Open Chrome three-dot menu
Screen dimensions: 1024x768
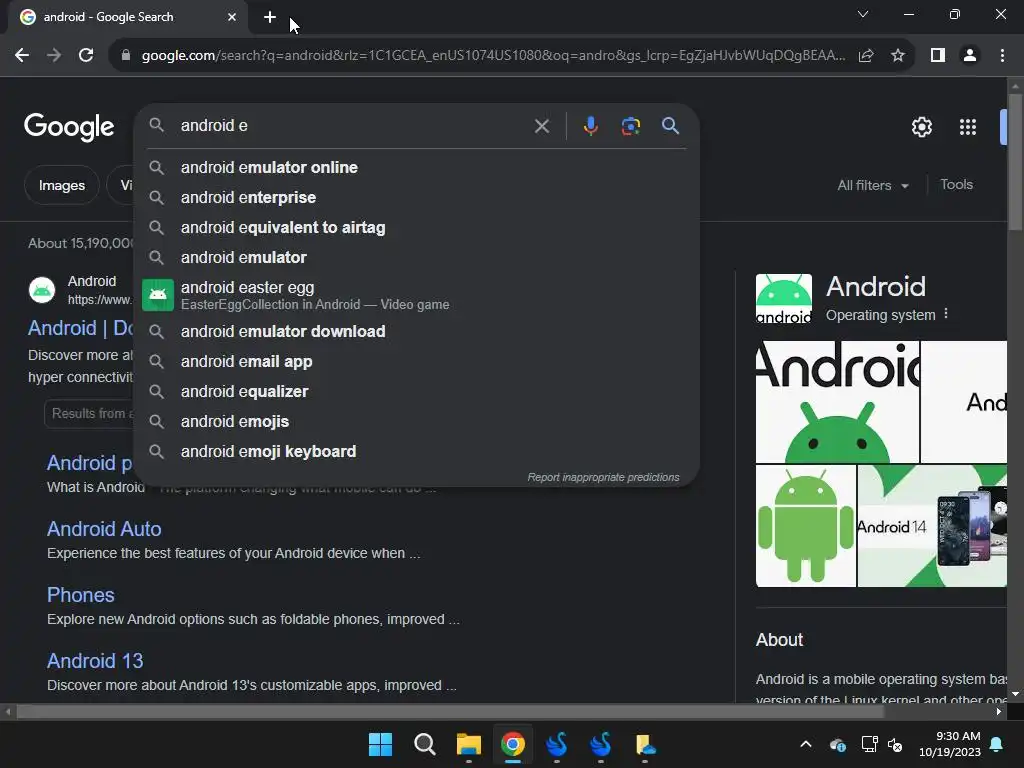click(1002, 56)
